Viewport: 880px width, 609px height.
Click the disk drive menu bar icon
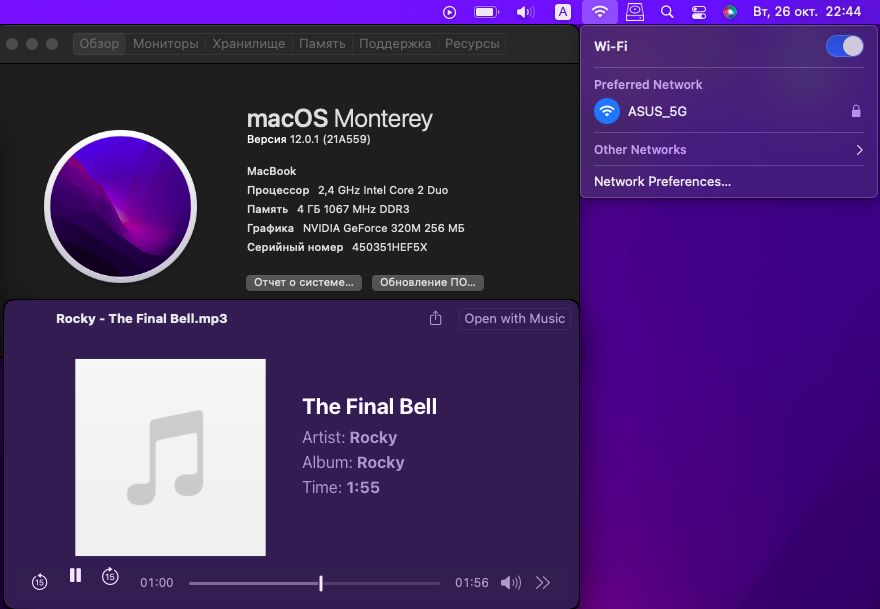pyautogui.click(x=635, y=12)
